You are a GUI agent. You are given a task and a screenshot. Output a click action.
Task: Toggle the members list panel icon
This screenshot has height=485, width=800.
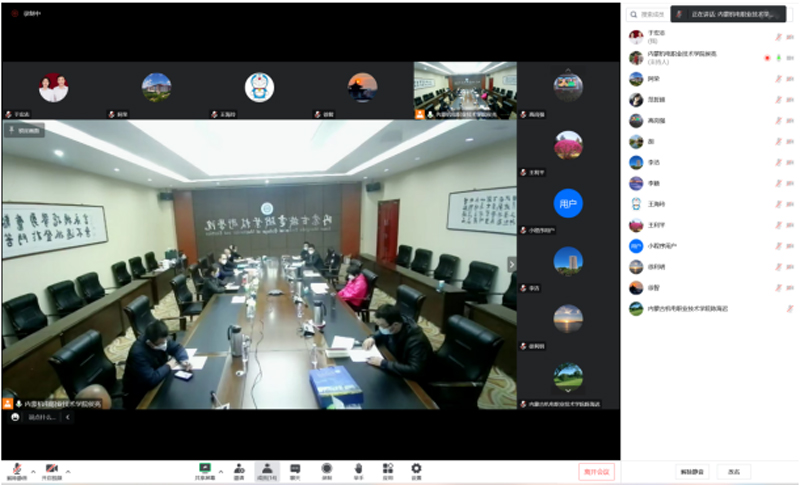(x=267, y=469)
